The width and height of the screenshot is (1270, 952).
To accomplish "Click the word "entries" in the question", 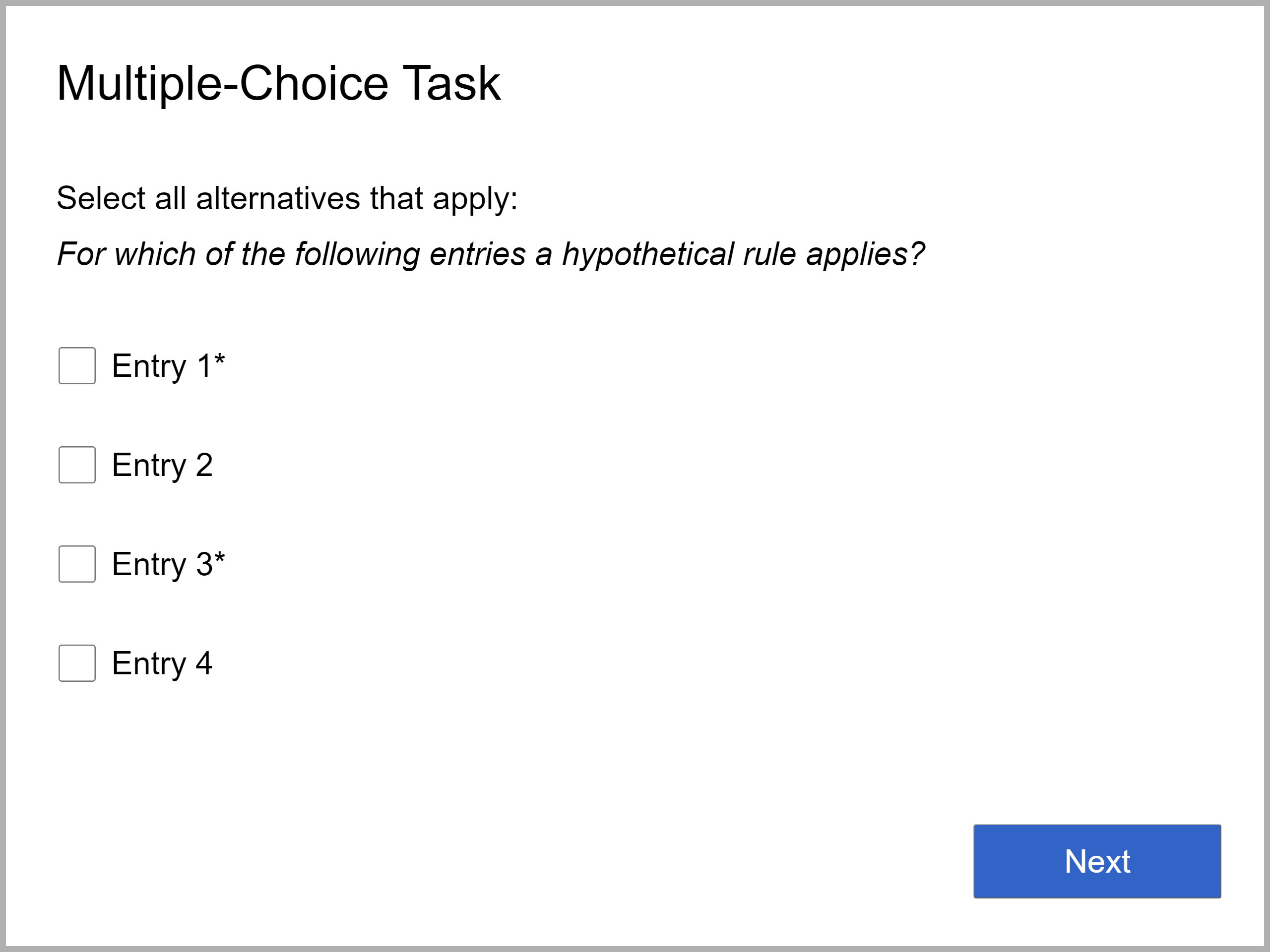I will tap(477, 254).
